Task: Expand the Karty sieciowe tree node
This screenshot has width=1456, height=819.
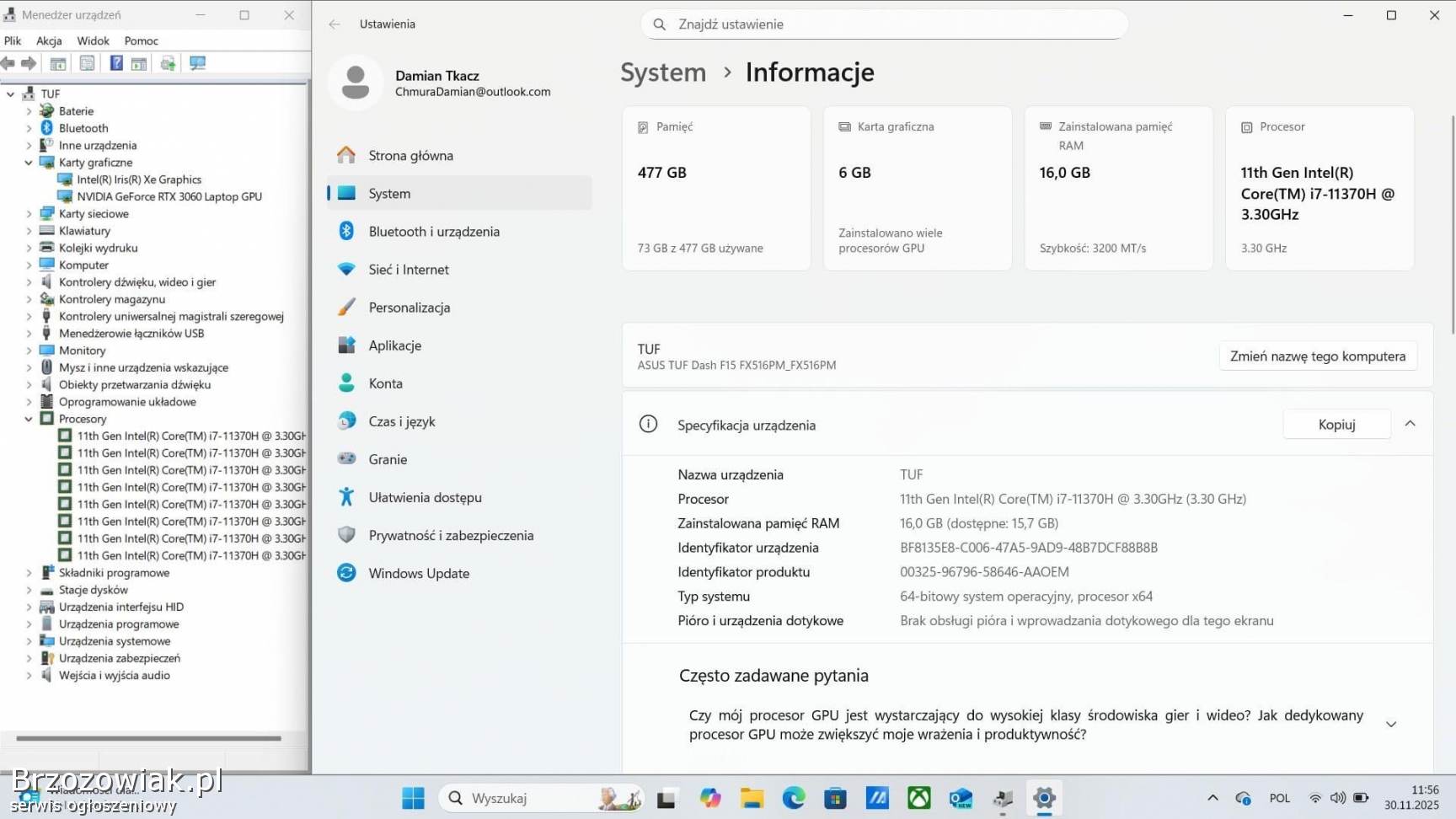Action: (29, 214)
